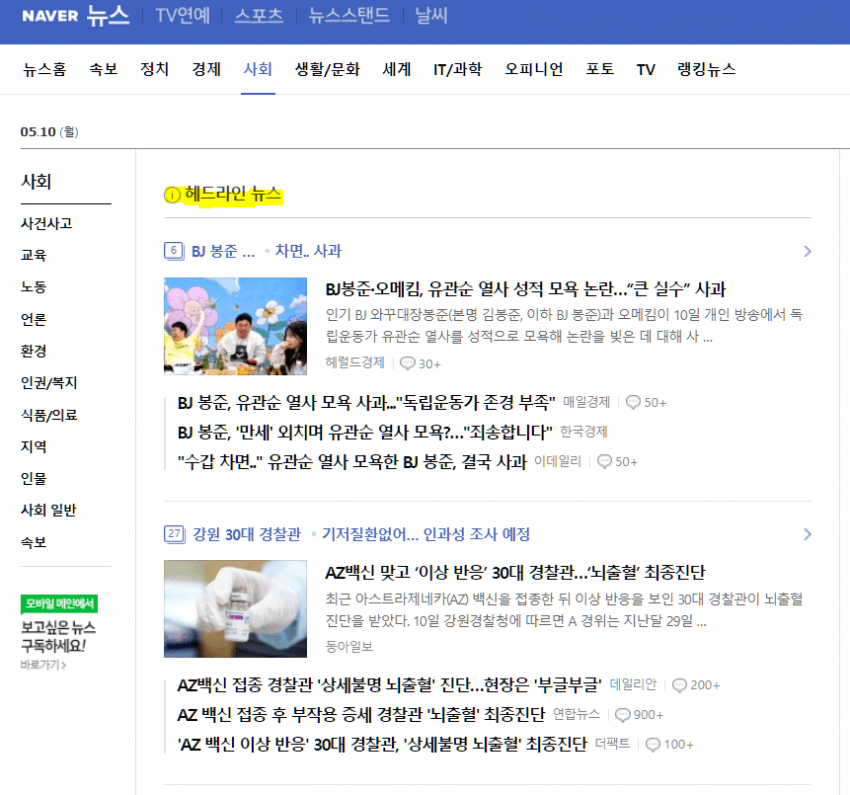
Task: Open 스포츠 in the header
Action: click(259, 15)
